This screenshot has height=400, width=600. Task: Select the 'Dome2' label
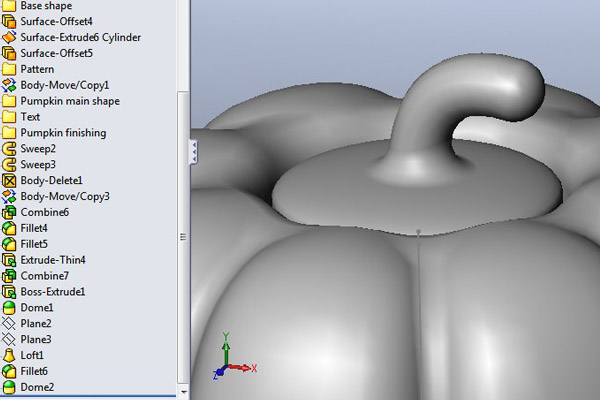click(37, 387)
